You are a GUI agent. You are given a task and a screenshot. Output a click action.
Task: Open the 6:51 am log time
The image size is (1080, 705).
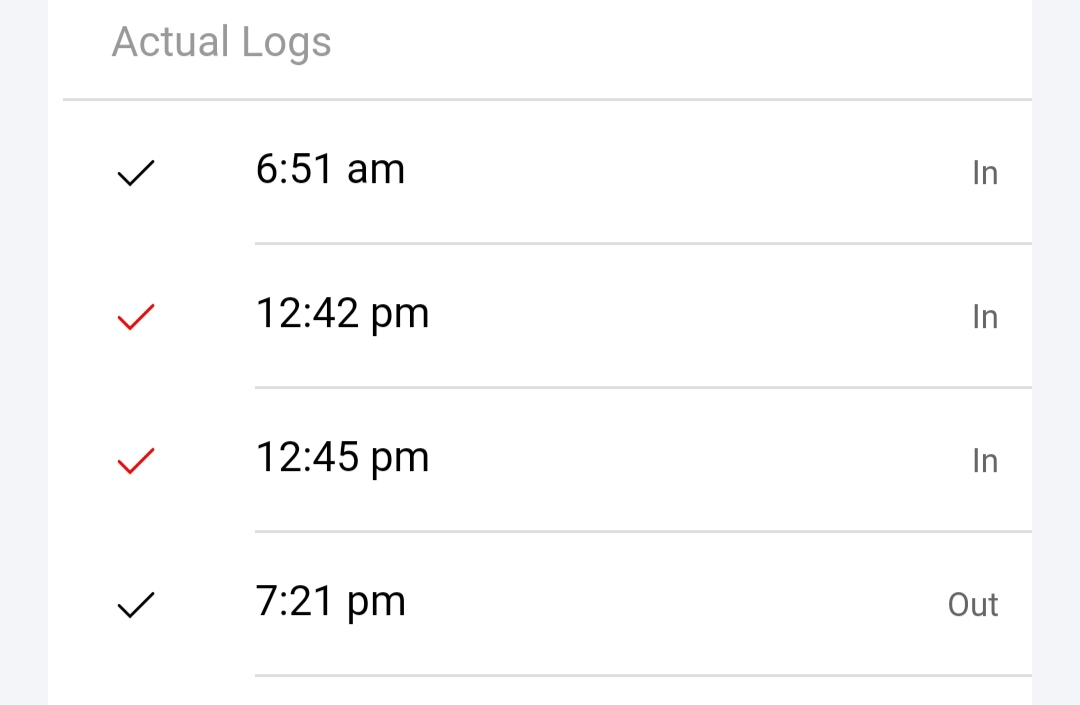(330, 170)
